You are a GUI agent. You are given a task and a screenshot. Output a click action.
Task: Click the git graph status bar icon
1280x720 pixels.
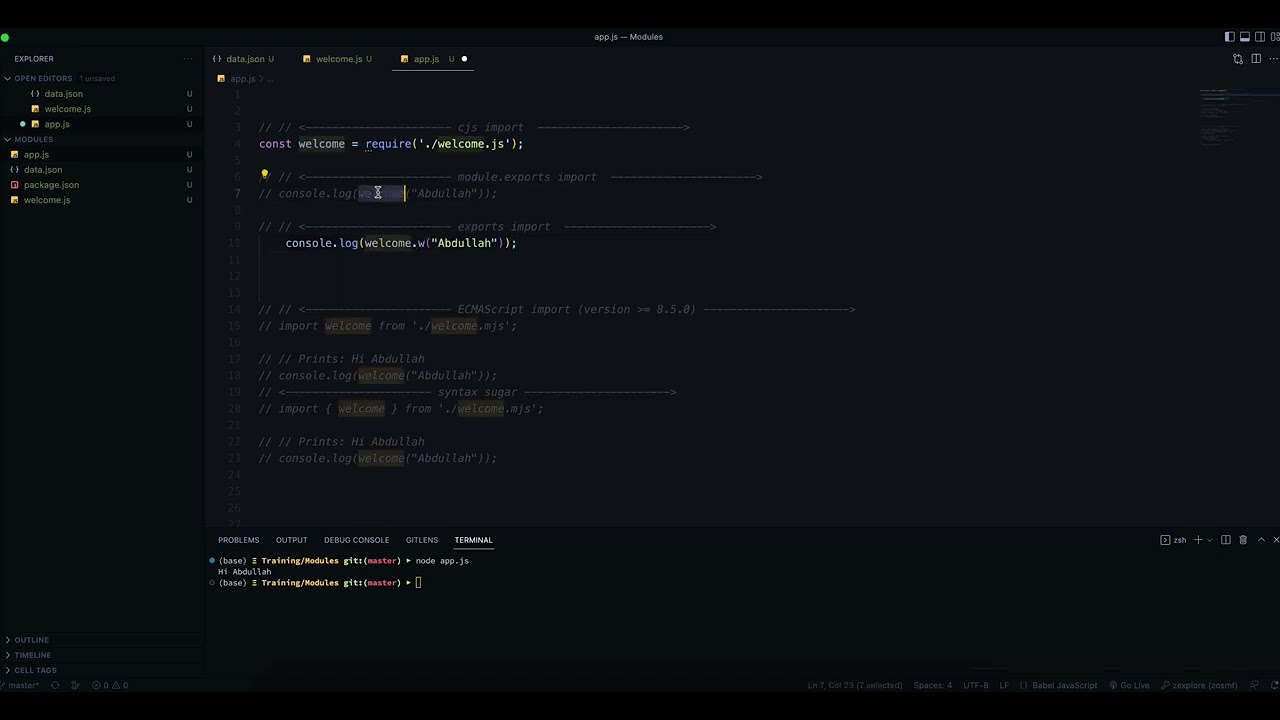click(75, 685)
